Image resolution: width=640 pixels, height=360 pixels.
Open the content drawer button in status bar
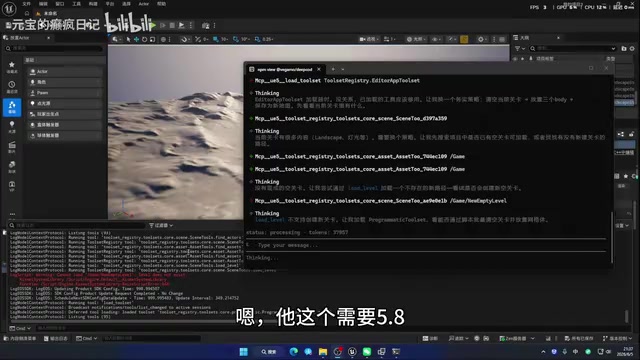pos(20,338)
